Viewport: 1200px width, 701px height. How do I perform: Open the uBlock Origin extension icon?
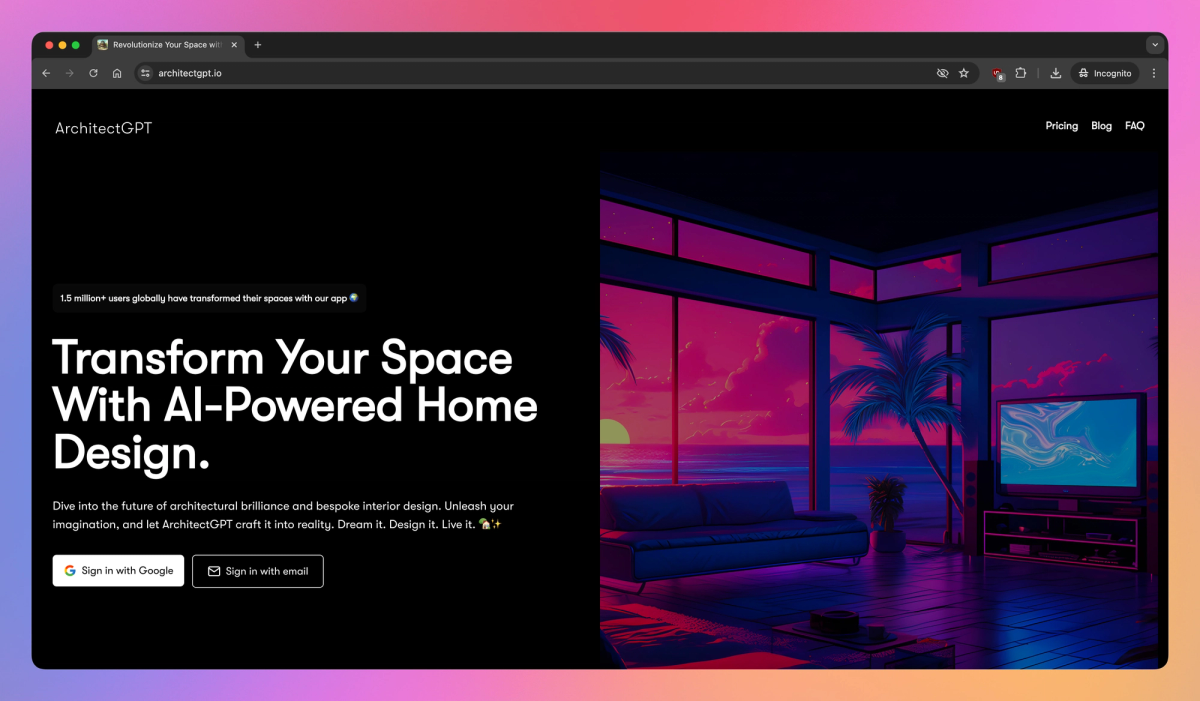[x=998, y=73]
